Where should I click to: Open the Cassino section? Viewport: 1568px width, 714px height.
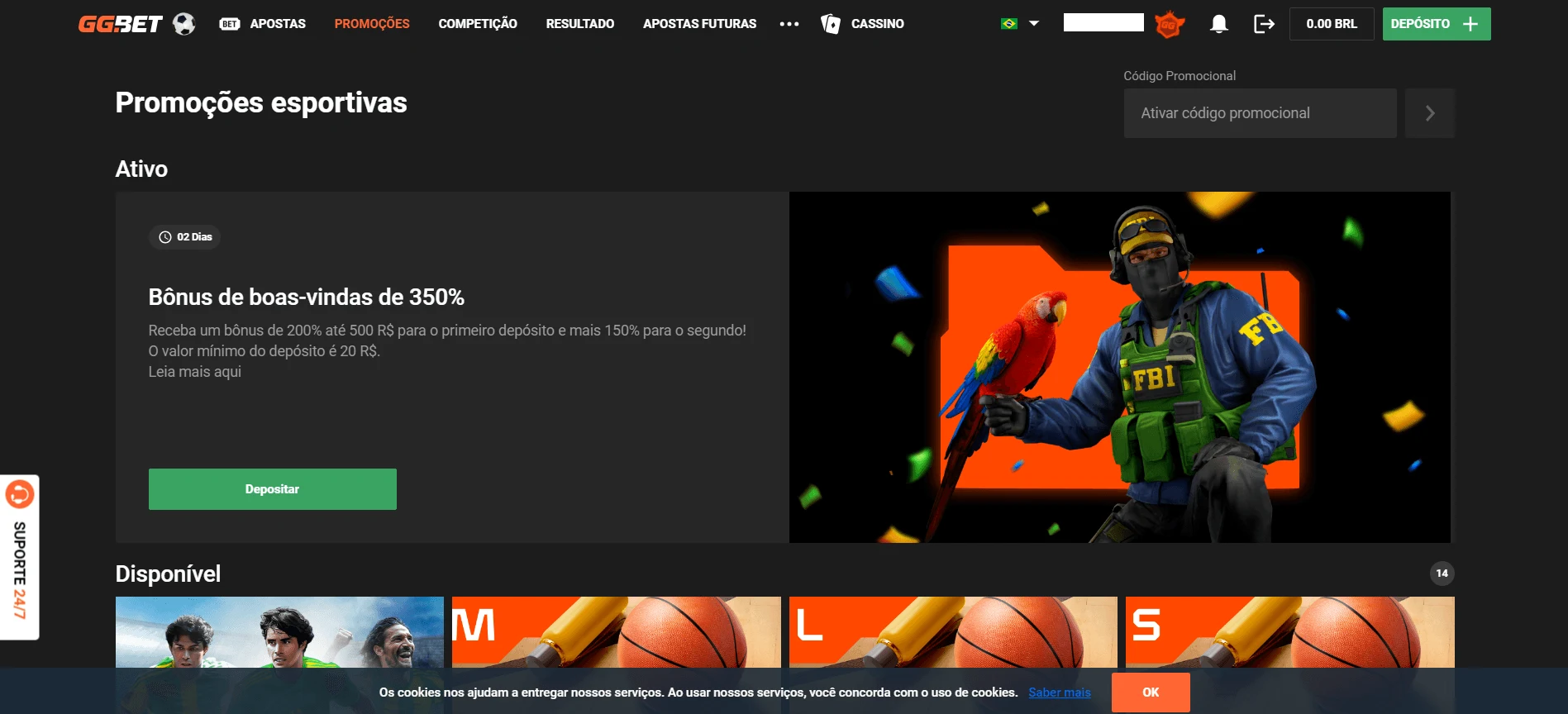878,24
